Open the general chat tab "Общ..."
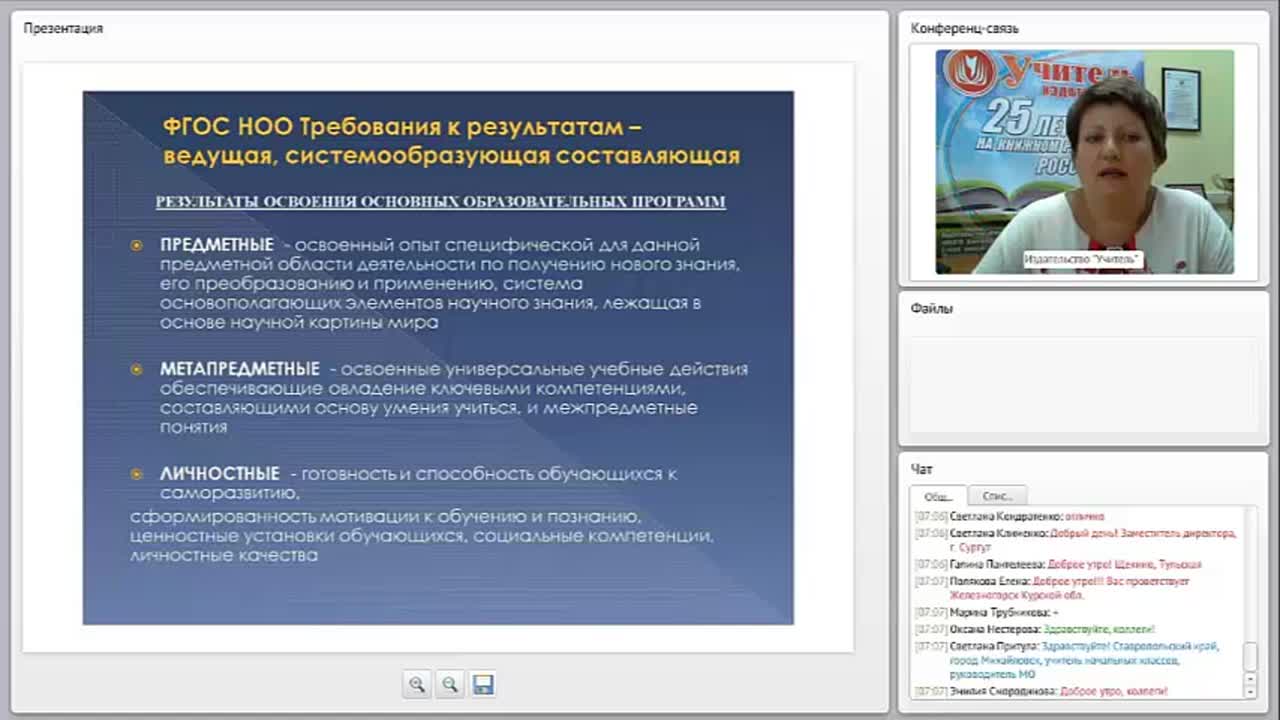The height and width of the screenshot is (720, 1280). [938, 496]
